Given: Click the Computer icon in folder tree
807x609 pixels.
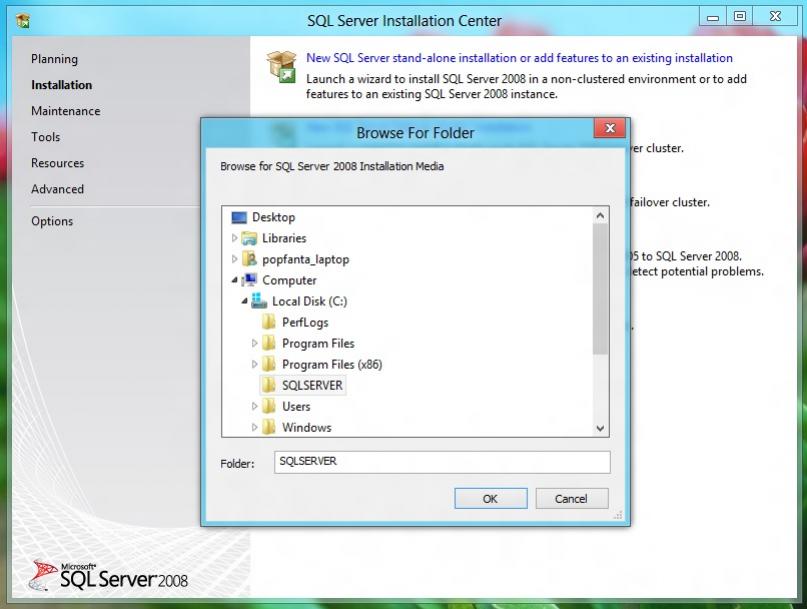Looking at the screenshot, I should pos(250,280).
